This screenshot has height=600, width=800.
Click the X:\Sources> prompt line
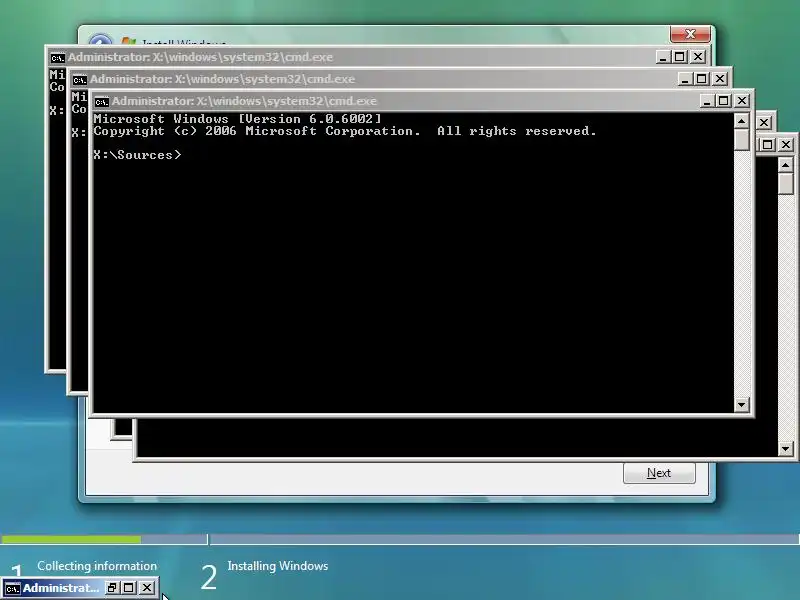tap(137, 155)
